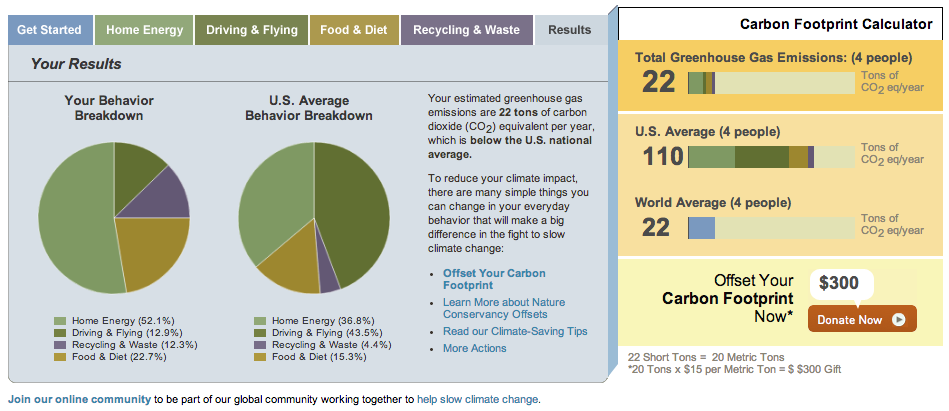This screenshot has height=411, width=949.
Task: Read our Climate-Saving Tips link
Action: [x=515, y=331]
